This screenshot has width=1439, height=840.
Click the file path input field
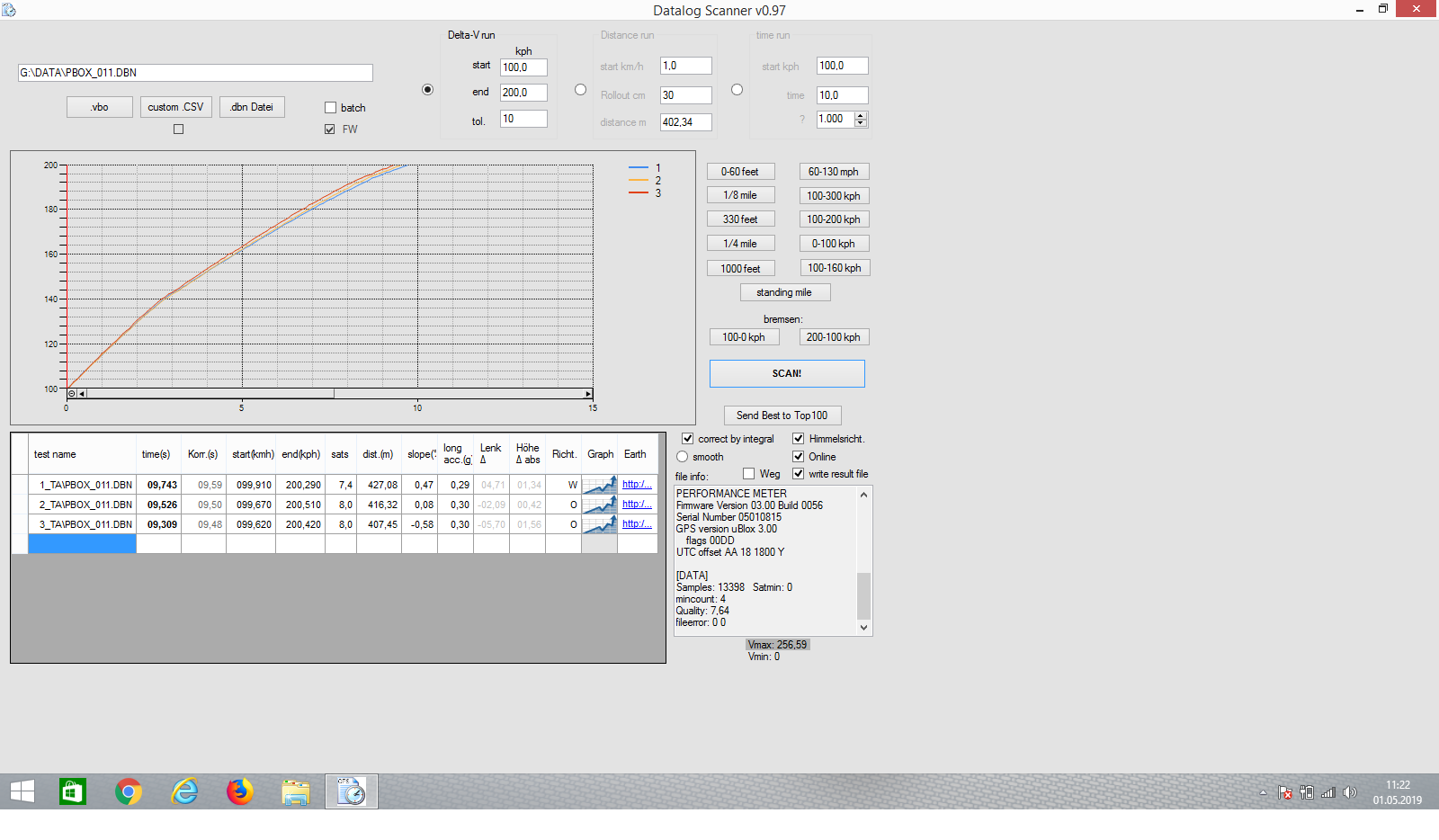point(195,73)
